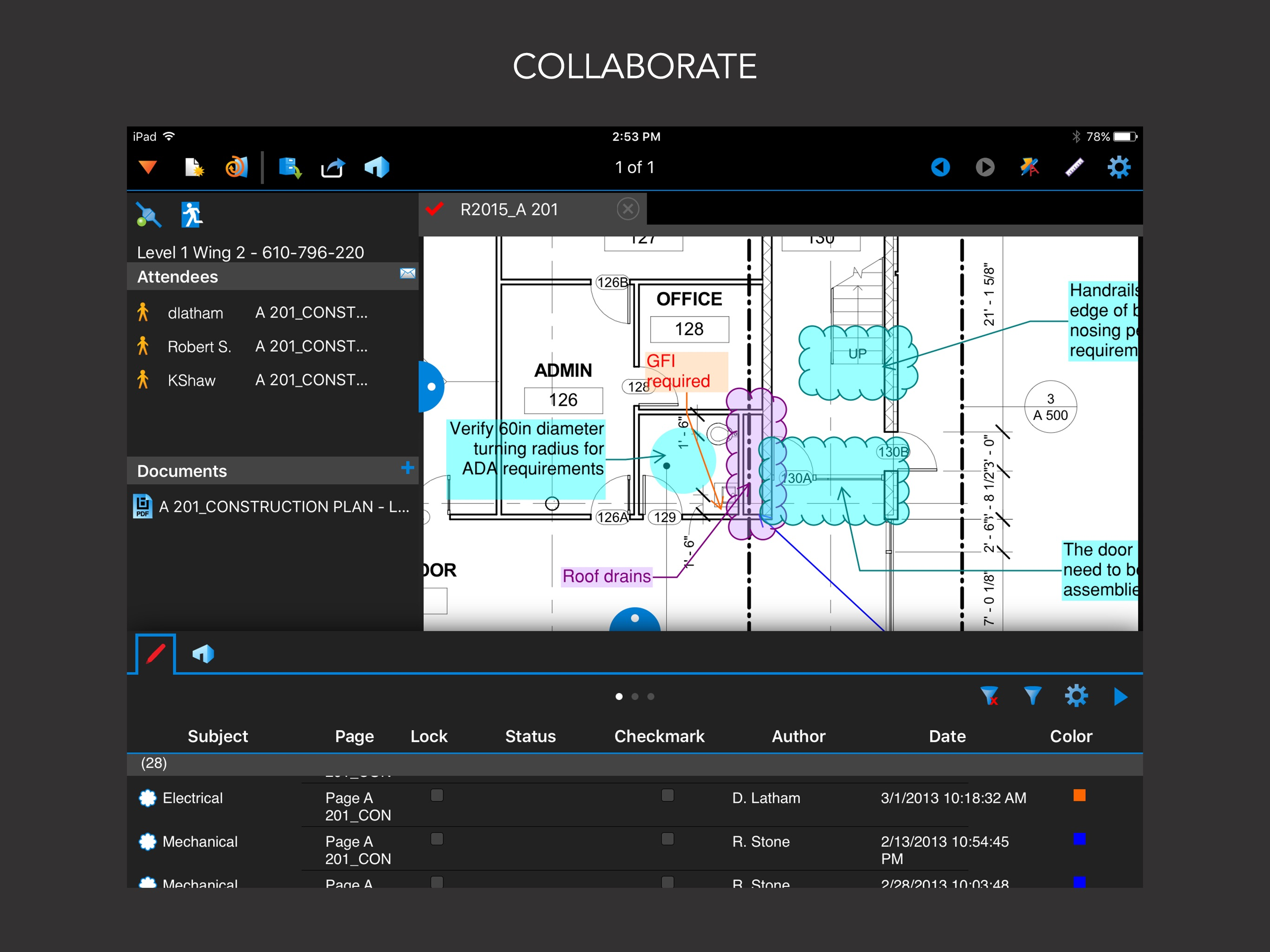Click the orange Electrical color swatch
1270x952 pixels.
[1079, 795]
